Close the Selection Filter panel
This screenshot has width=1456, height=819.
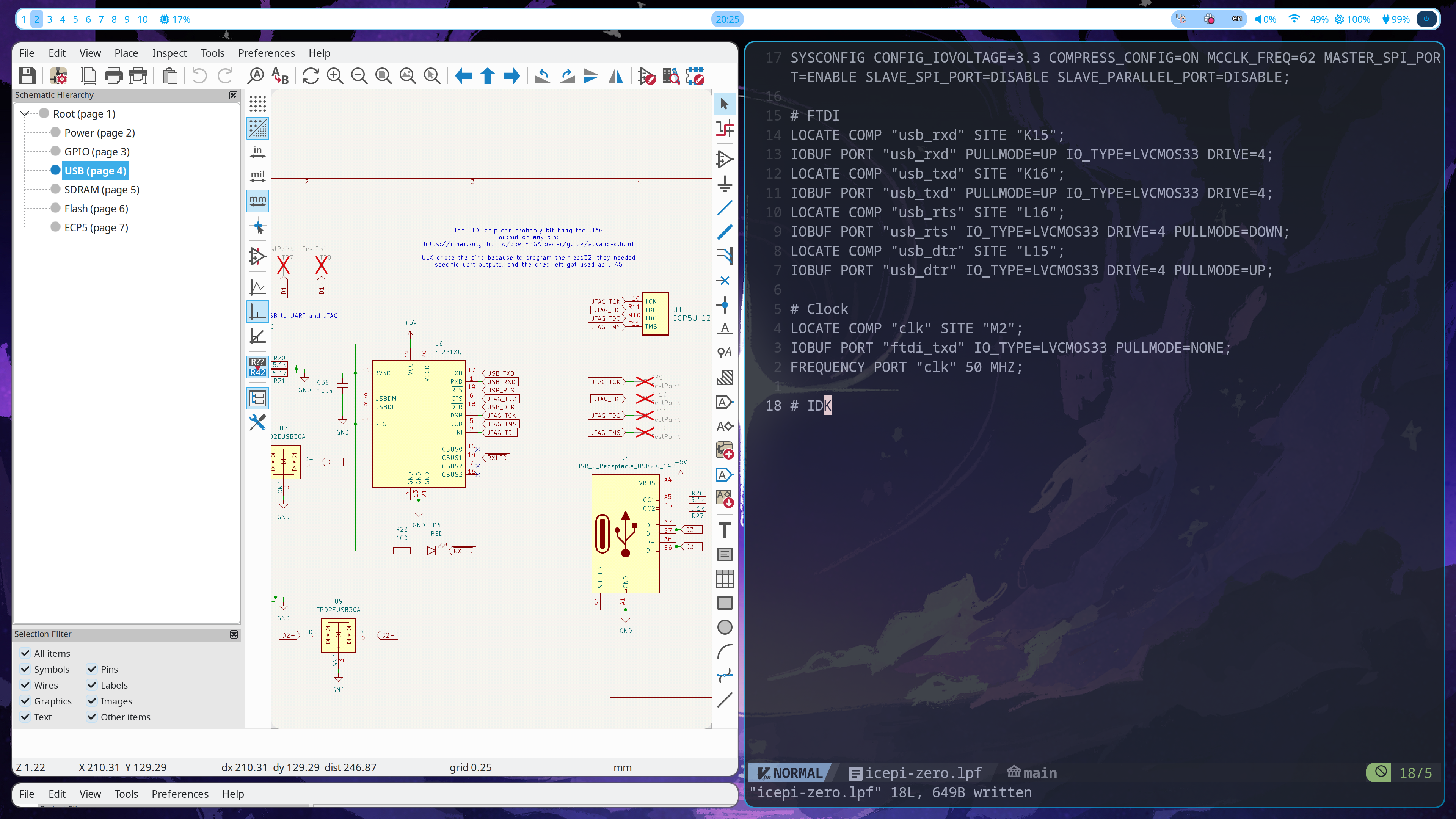234,634
